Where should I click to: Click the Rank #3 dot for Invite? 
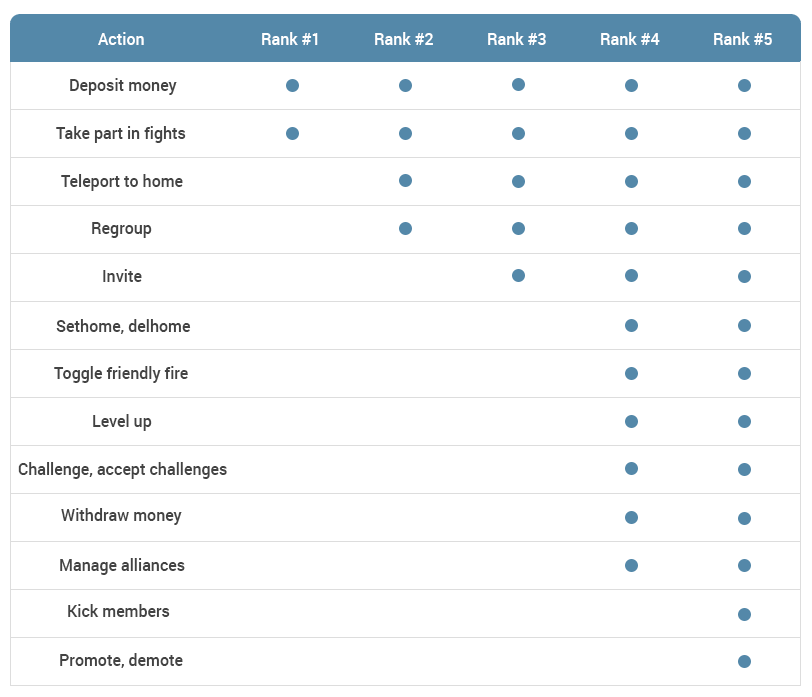click(518, 276)
